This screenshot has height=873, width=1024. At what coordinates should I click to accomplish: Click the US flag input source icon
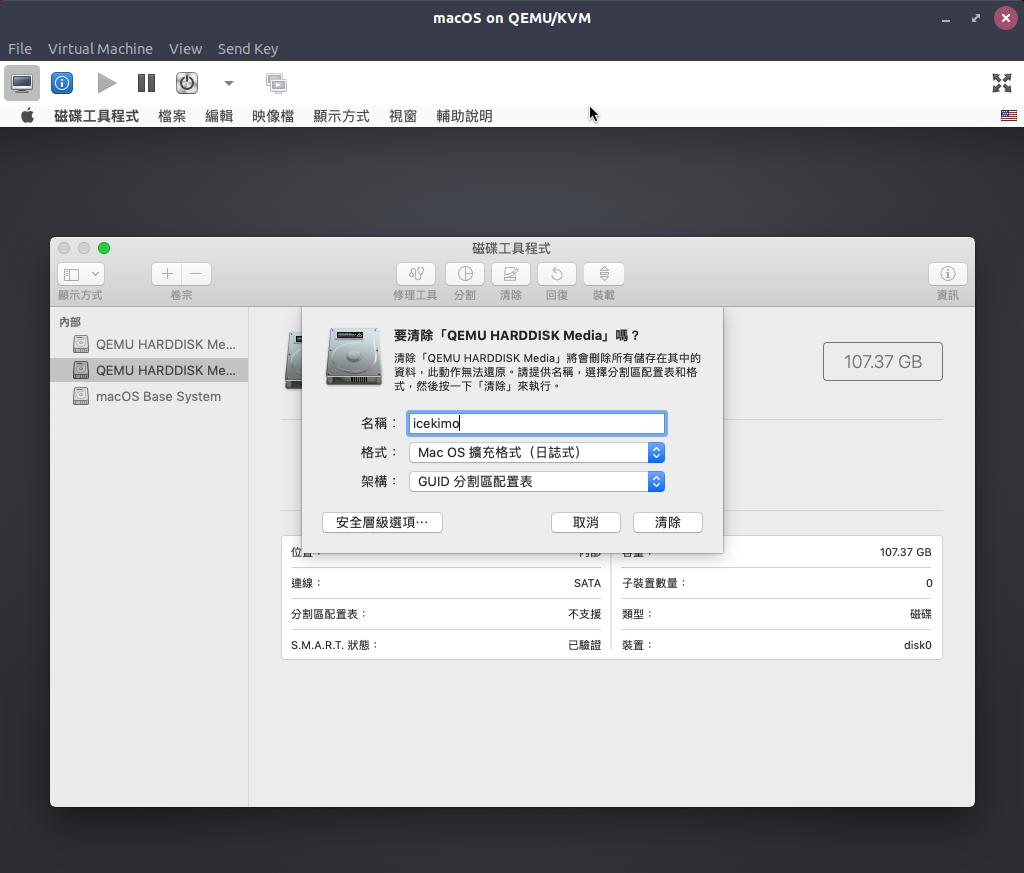coord(1008,116)
